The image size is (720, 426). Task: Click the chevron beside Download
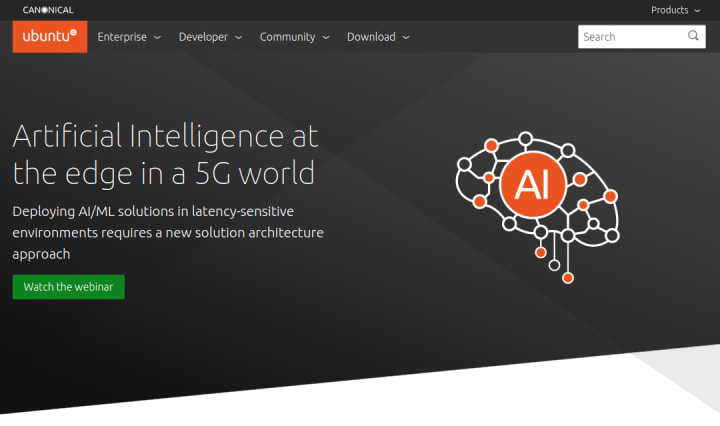[x=406, y=38]
